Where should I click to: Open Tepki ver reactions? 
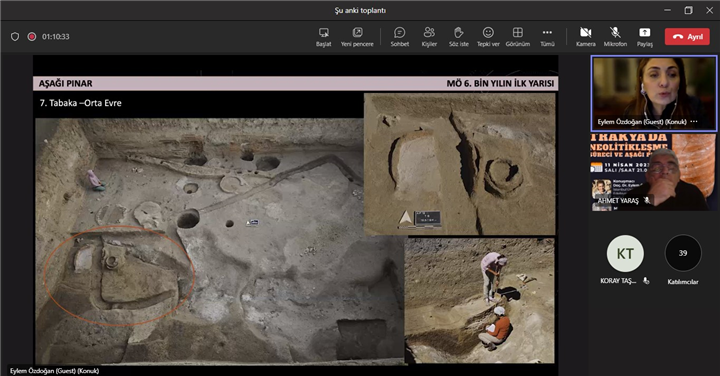click(488, 37)
